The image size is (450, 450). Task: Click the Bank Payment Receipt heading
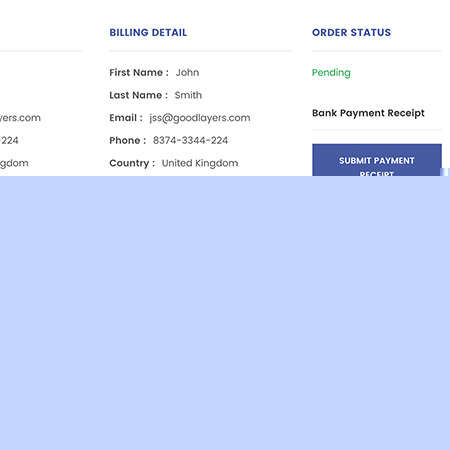tap(368, 113)
